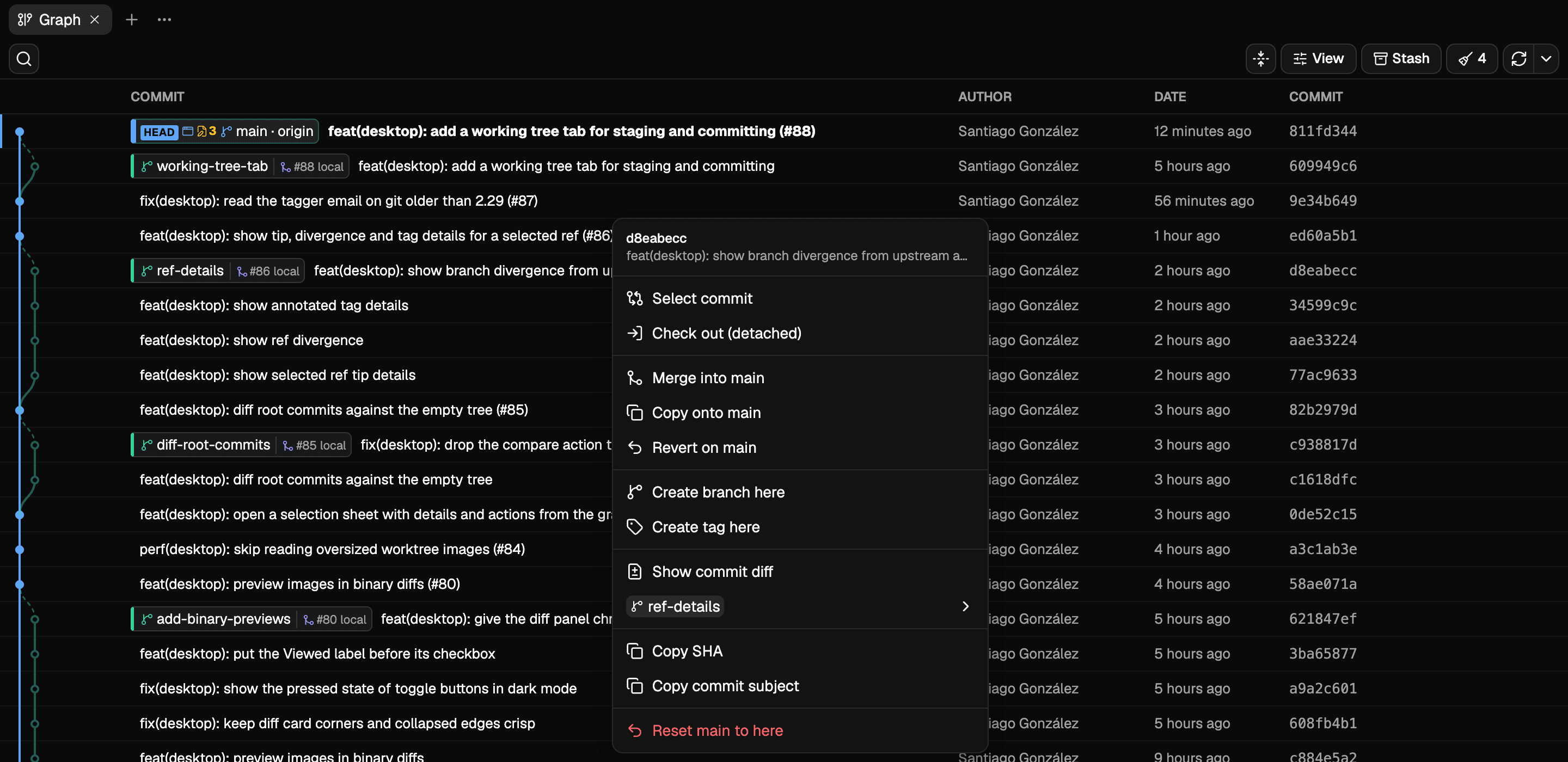Click the add-binary-previews branch label
1568x762 pixels.
pos(217,619)
